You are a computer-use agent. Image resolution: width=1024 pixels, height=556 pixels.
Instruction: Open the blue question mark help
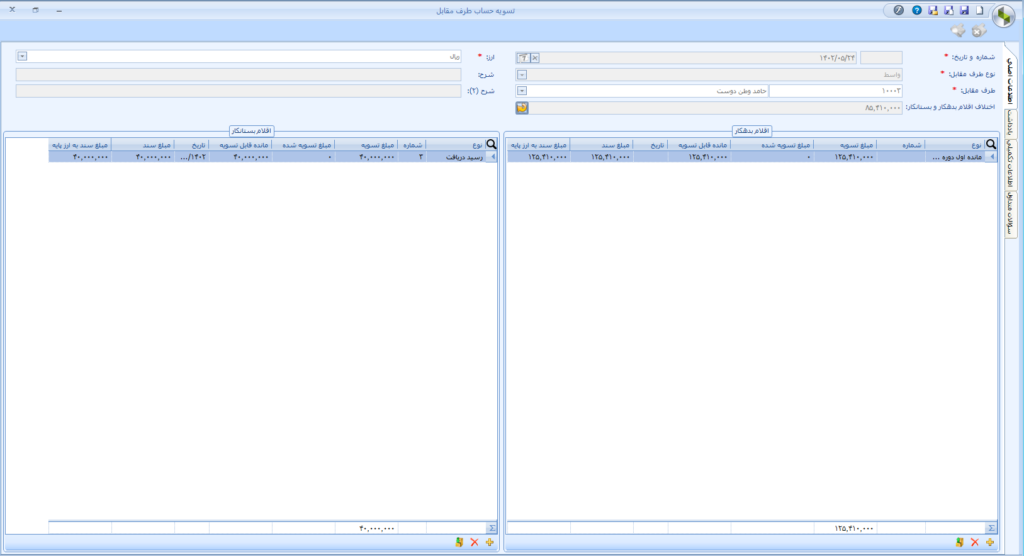917,10
